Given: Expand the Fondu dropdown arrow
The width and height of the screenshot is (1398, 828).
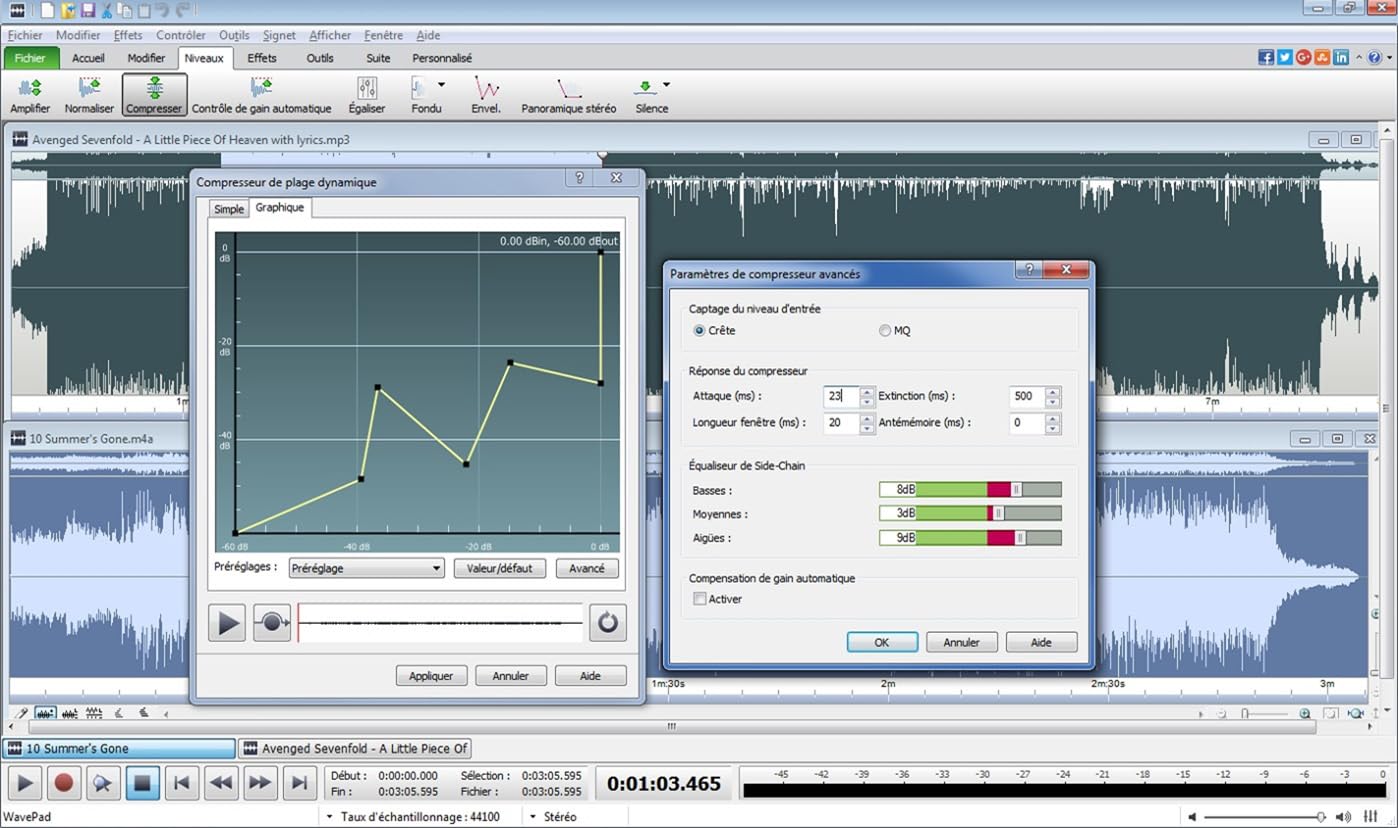Looking at the screenshot, I should click(x=441, y=85).
